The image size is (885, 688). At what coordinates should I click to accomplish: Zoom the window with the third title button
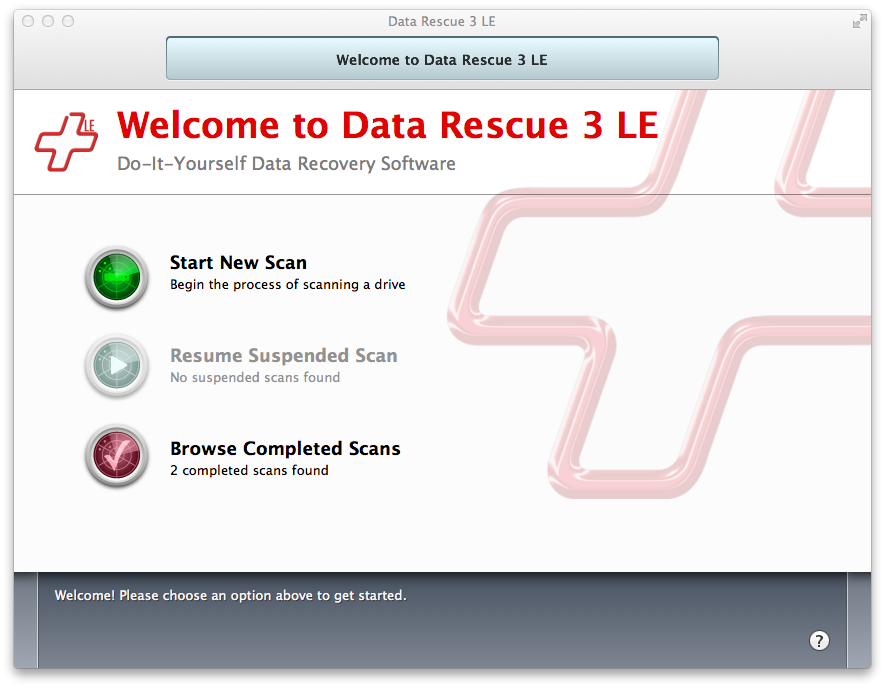pos(68,21)
